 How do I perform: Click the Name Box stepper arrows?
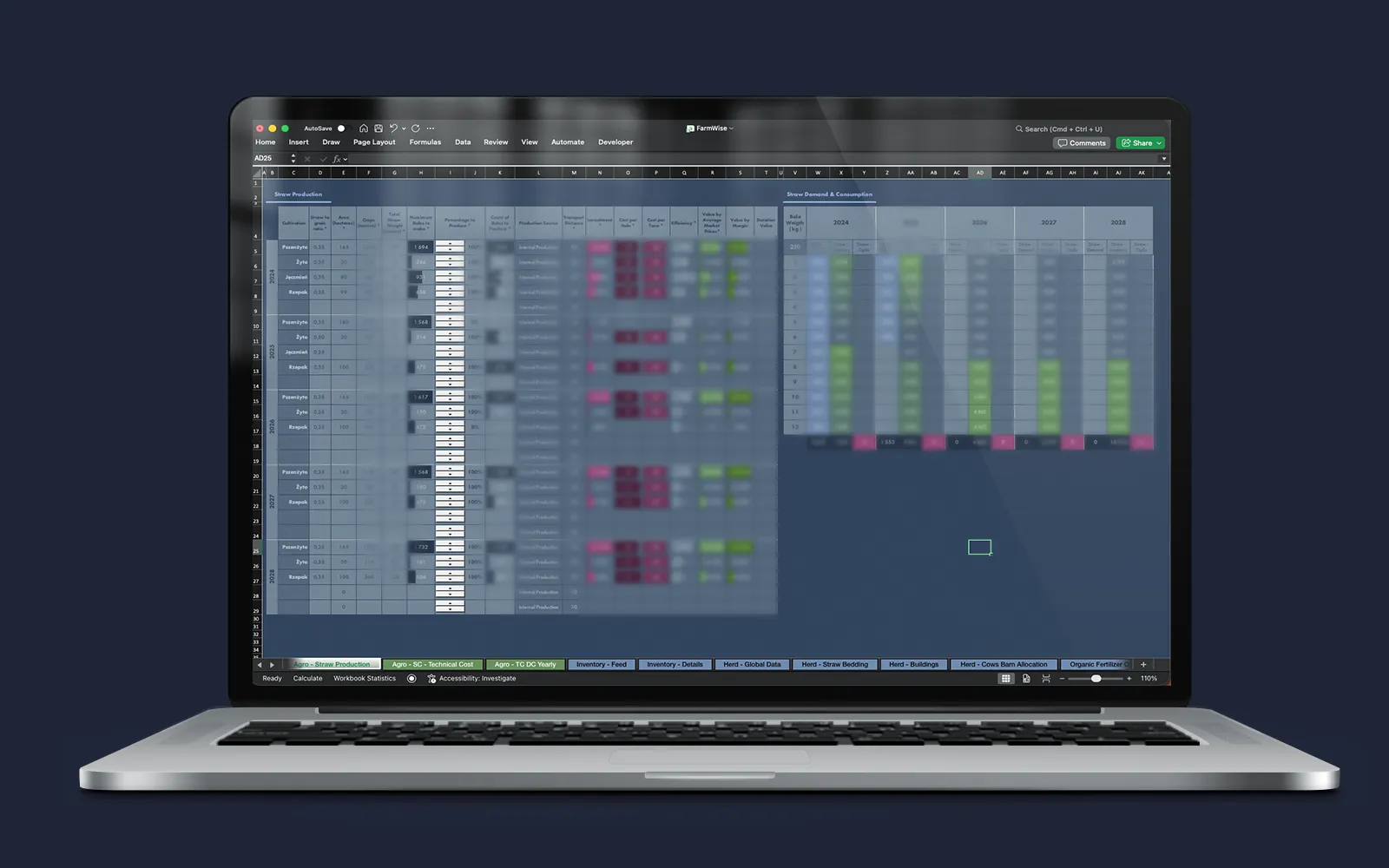click(x=293, y=159)
